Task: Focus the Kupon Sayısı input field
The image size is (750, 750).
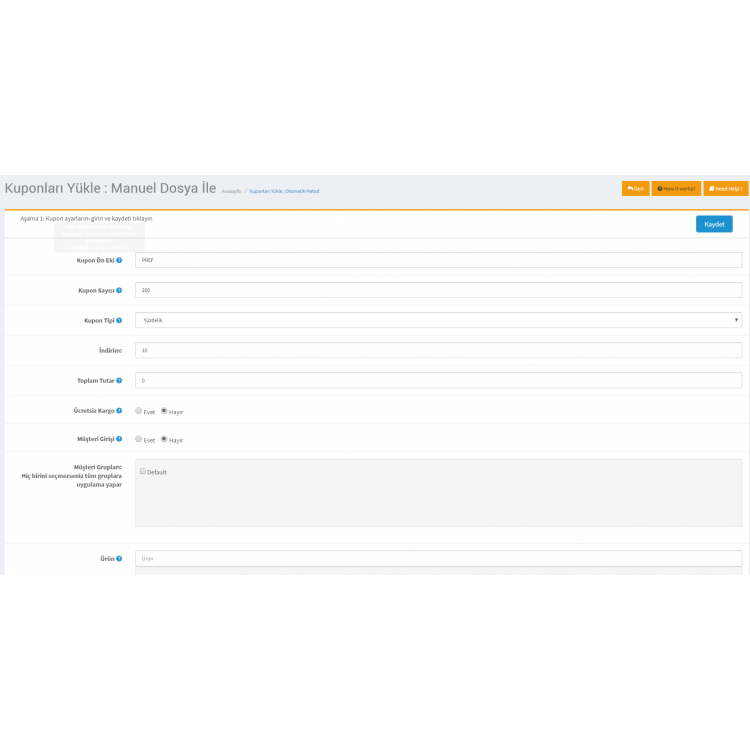Action: click(438, 290)
